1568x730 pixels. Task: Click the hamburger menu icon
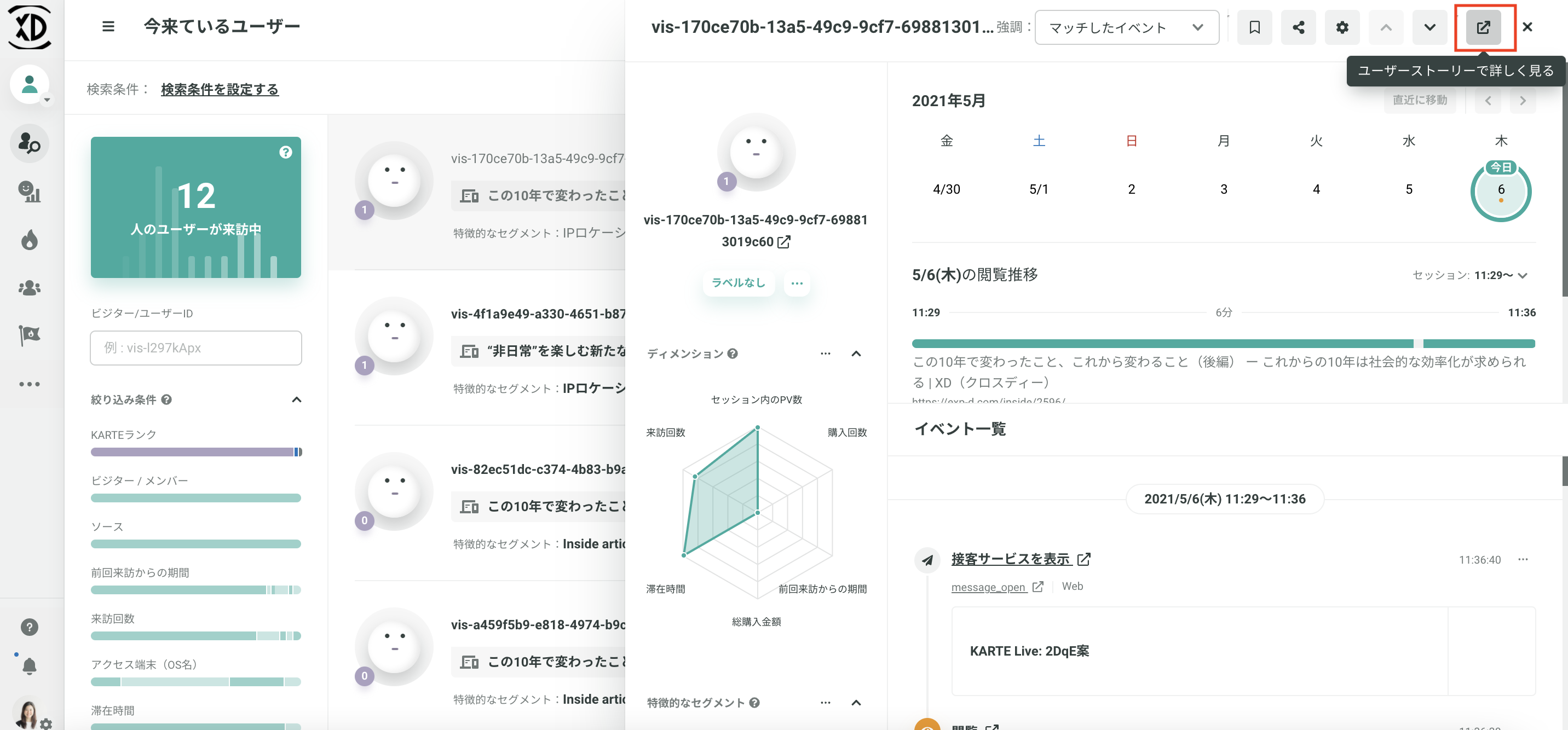point(108,27)
